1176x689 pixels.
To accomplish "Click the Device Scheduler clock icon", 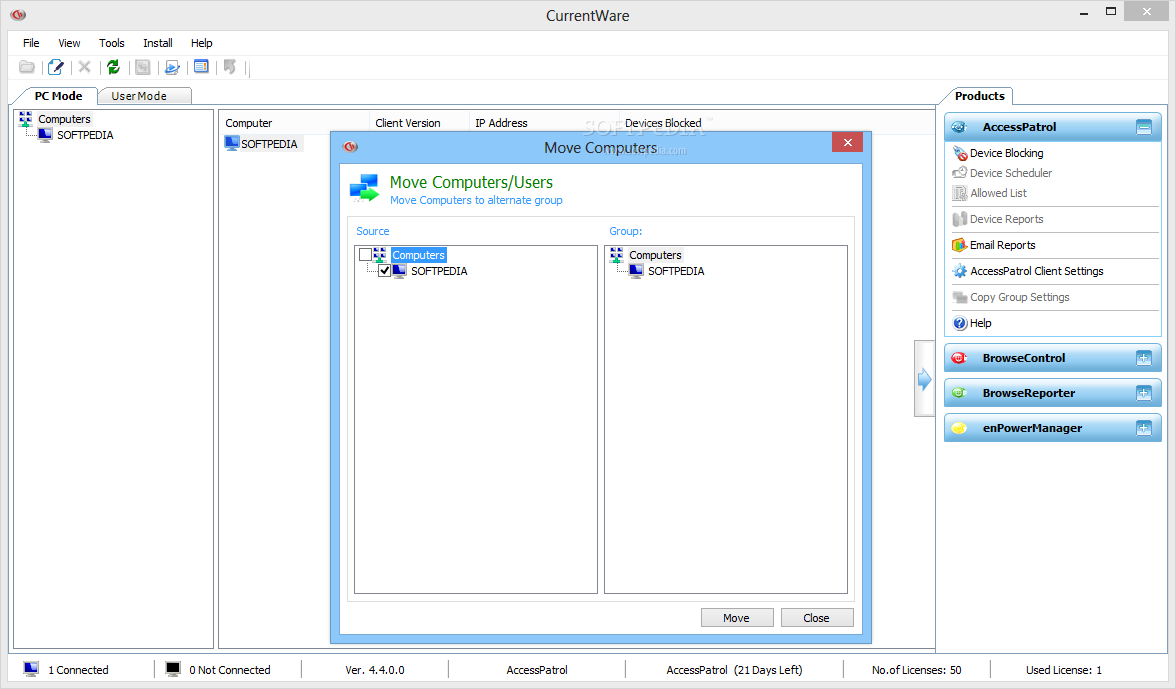I will (959, 172).
